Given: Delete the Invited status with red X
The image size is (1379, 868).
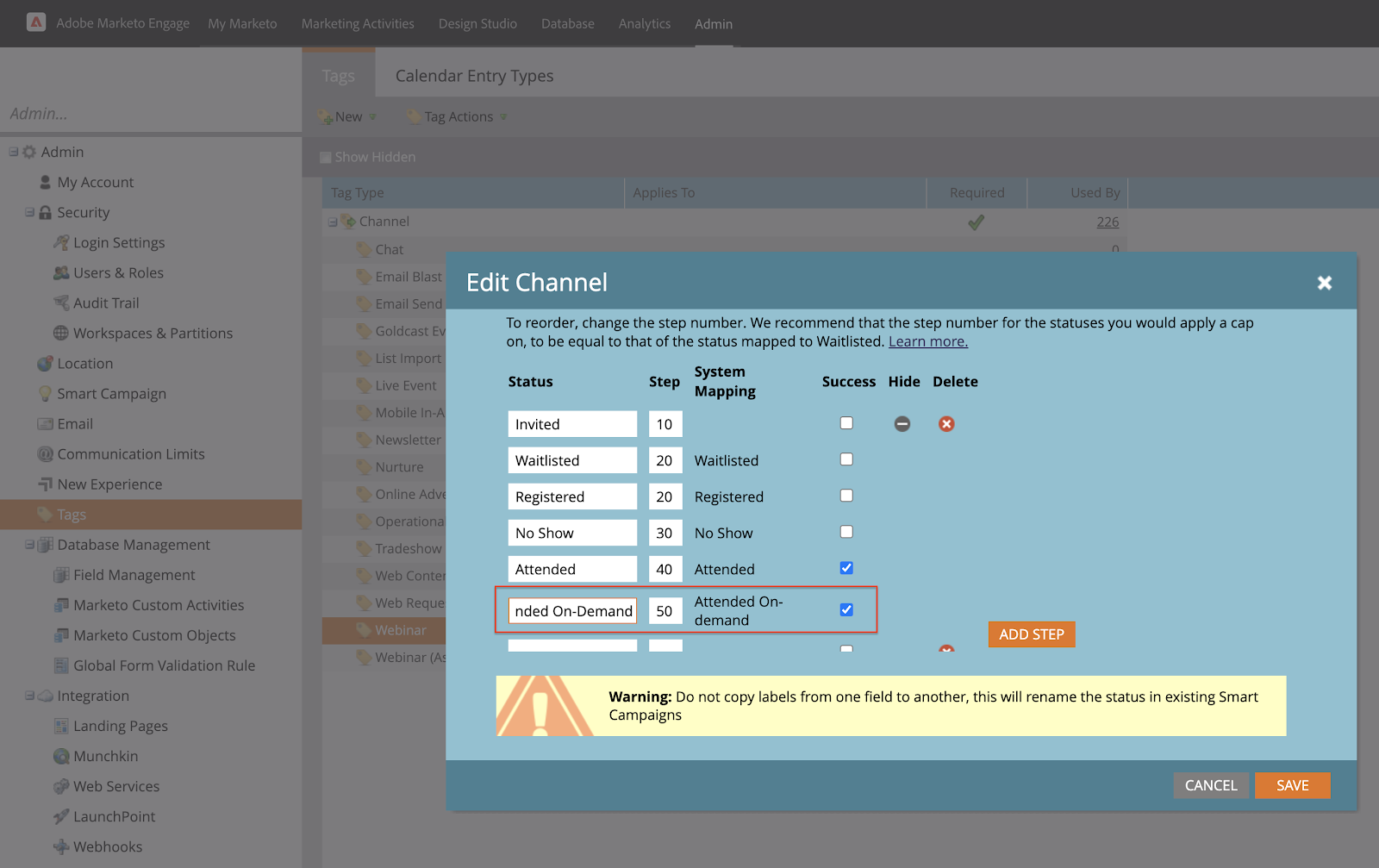Looking at the screenshot, I should 946,424.
